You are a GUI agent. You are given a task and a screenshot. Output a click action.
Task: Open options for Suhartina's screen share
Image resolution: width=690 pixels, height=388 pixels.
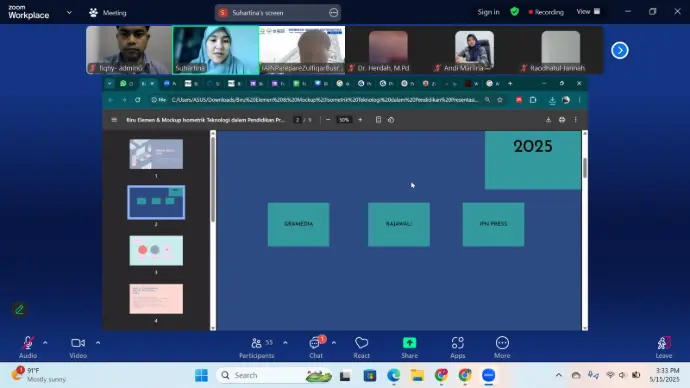coord(334,13)
